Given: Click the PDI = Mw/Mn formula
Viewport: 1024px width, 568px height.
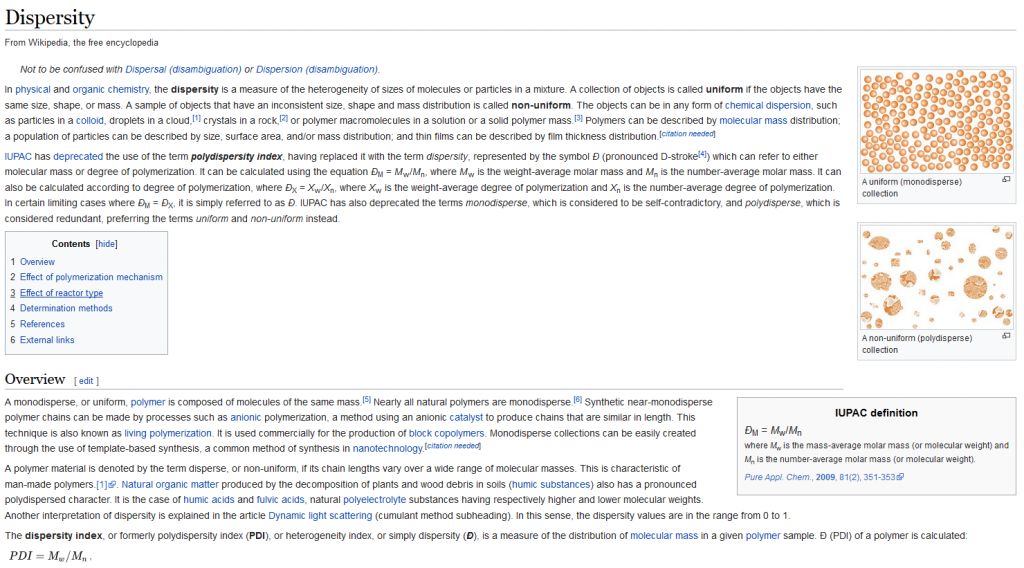Looking at the screenshot, I should 48,557.
